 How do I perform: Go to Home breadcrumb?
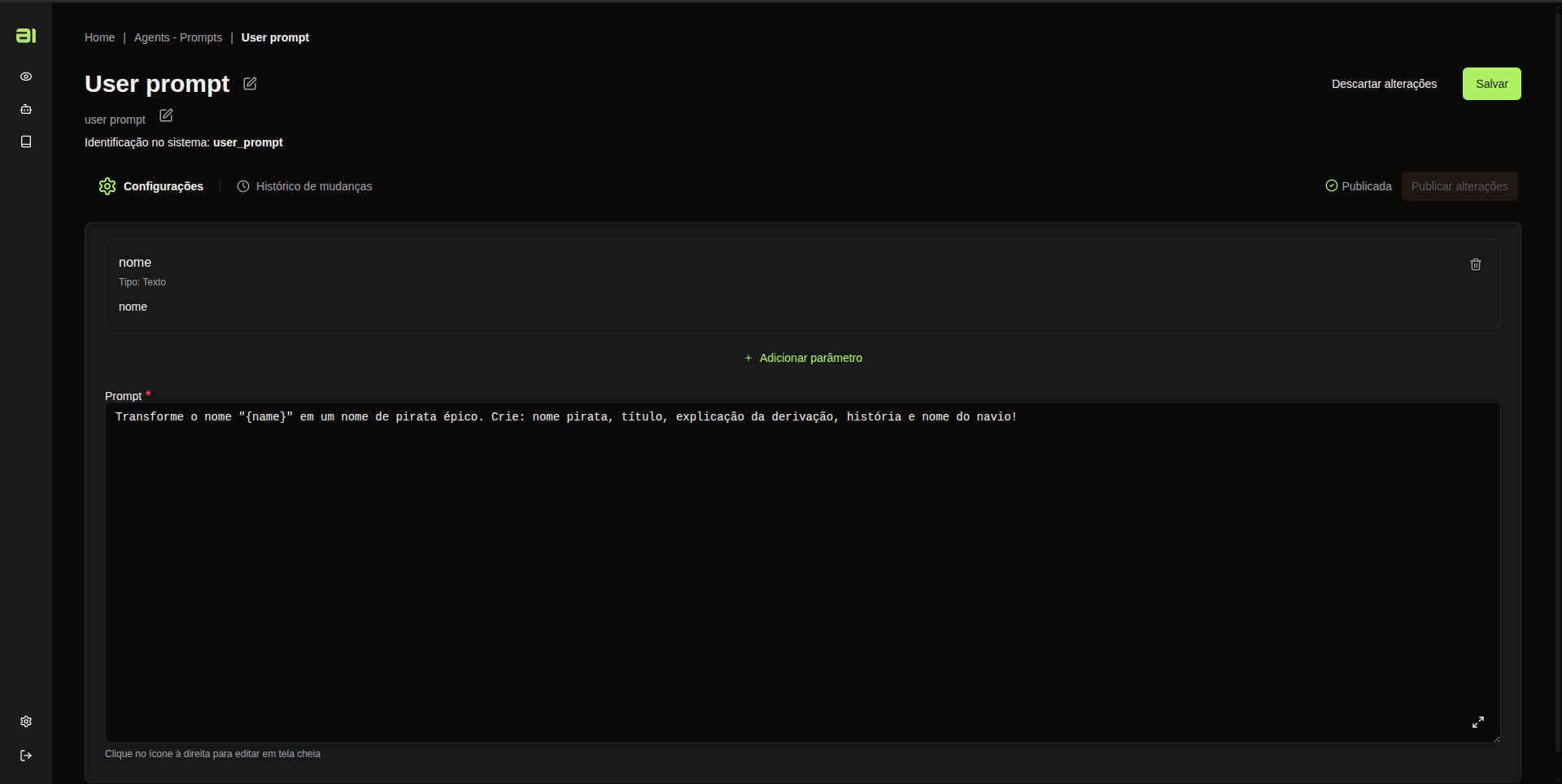[x=99, y=37]
